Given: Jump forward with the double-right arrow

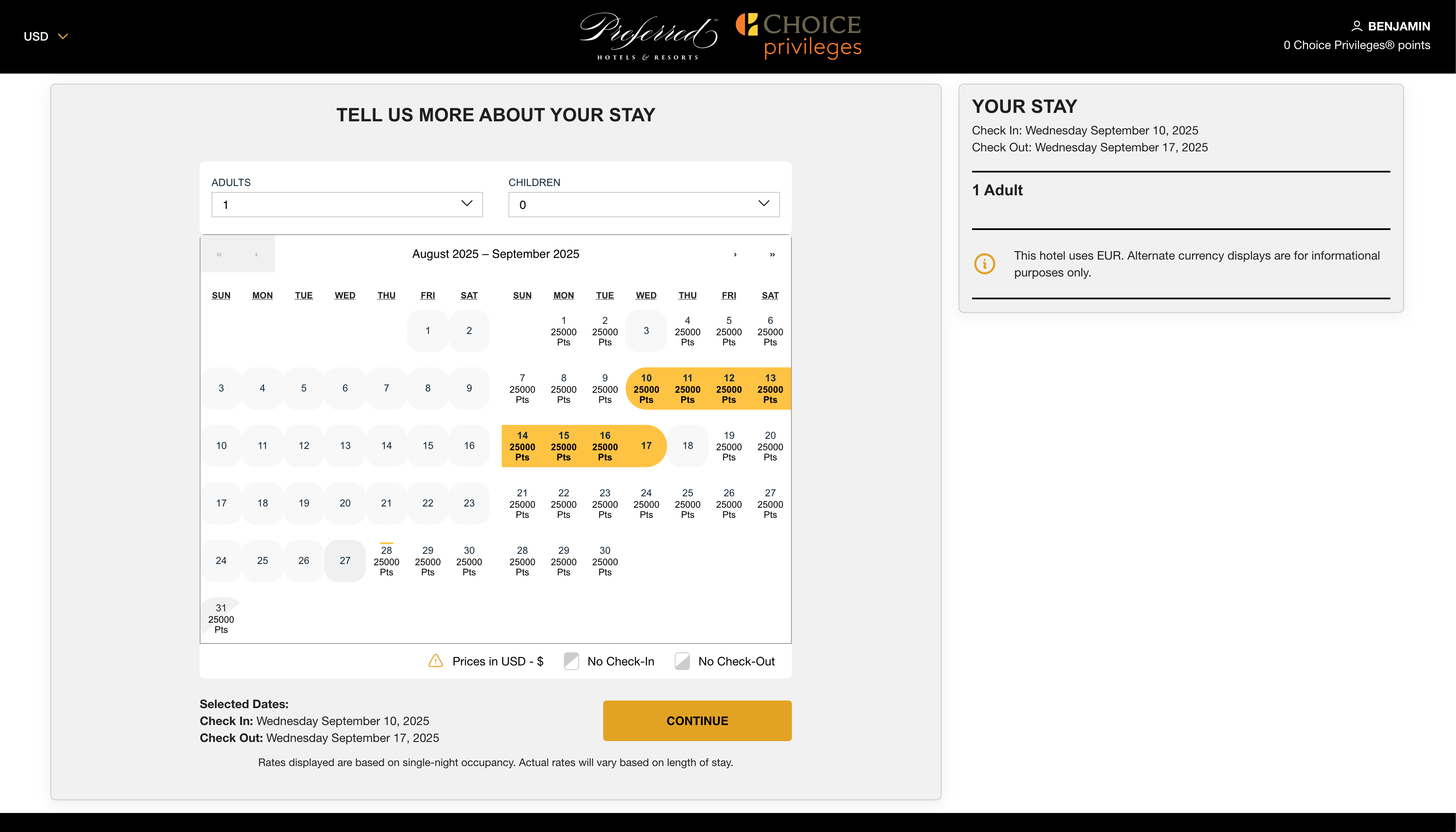Looking at the screenshot, I should coord(772,254).
